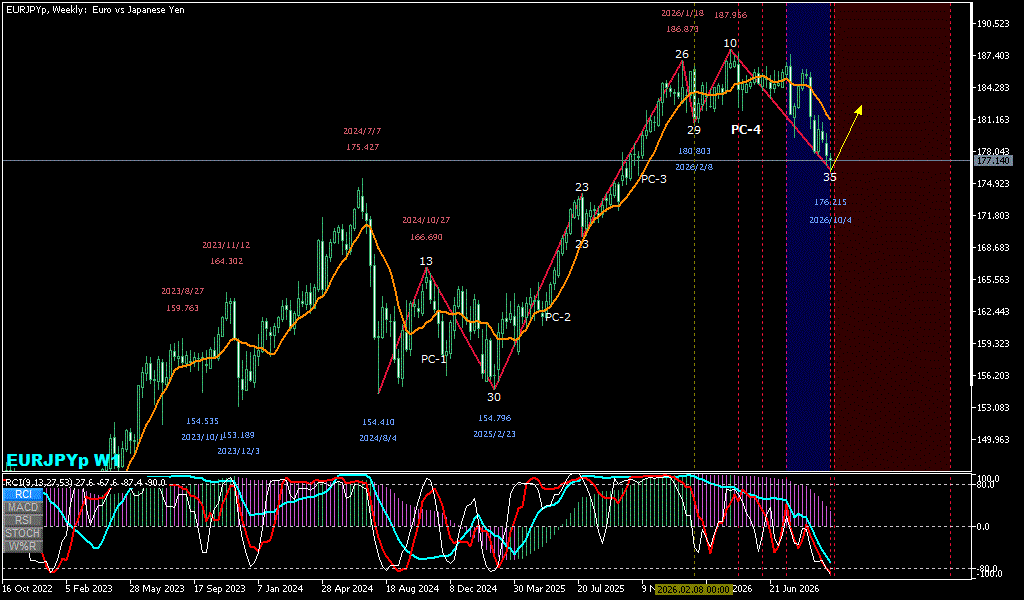
Task: Click the '7 Jan 2024' time axis label
Action: click(x=281, y=589)
